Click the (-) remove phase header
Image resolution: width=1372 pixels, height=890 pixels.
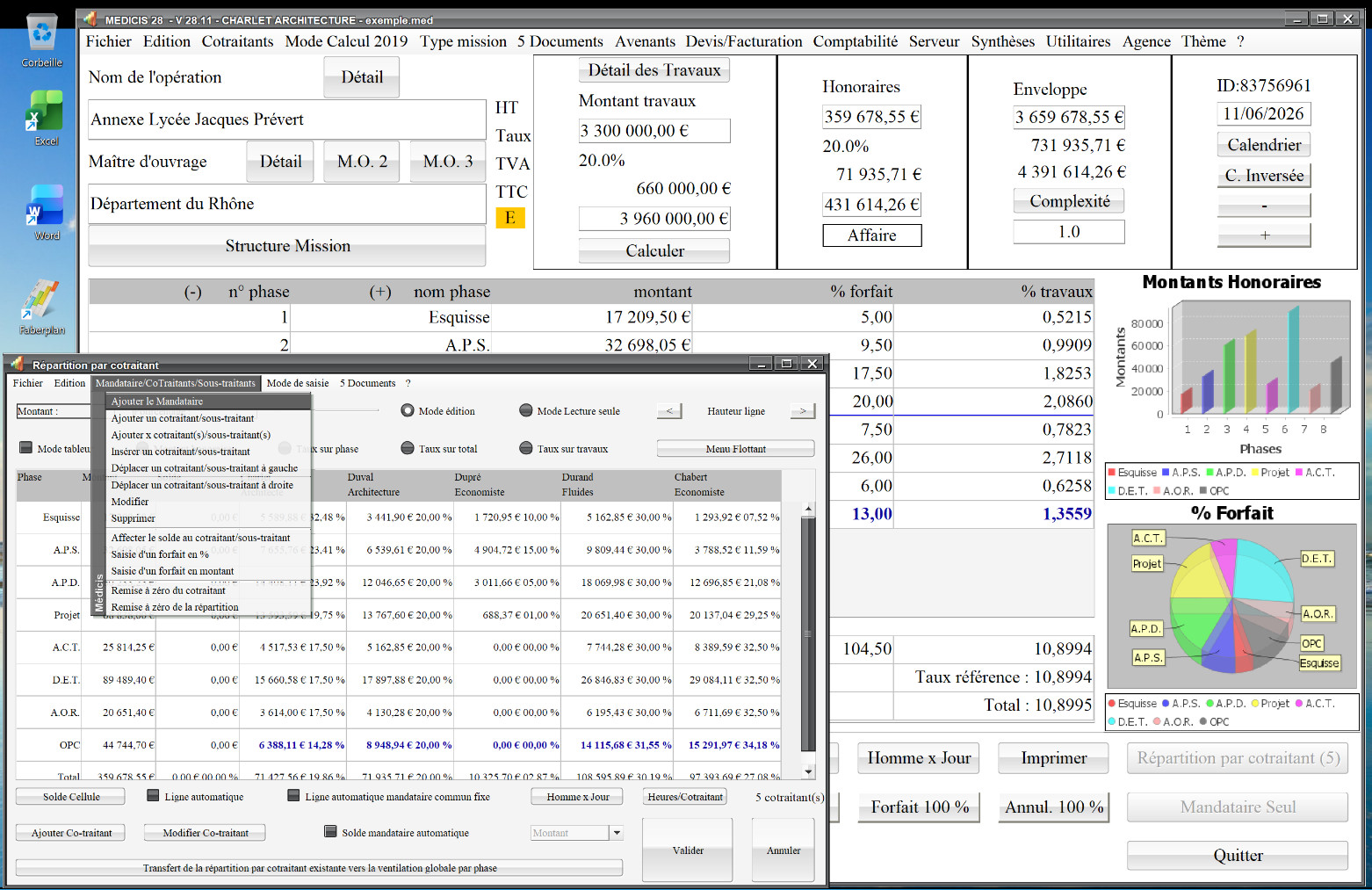[192, 292]
